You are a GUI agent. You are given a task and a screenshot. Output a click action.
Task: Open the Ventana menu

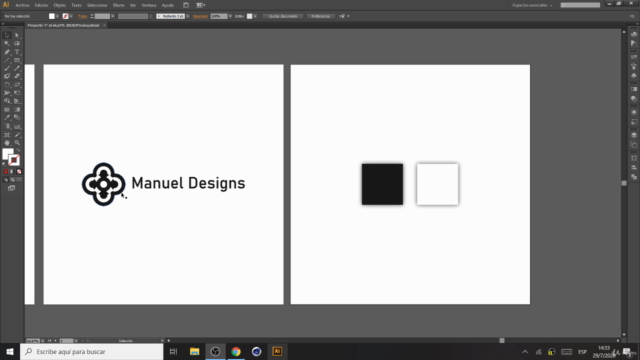click(149, 5)
